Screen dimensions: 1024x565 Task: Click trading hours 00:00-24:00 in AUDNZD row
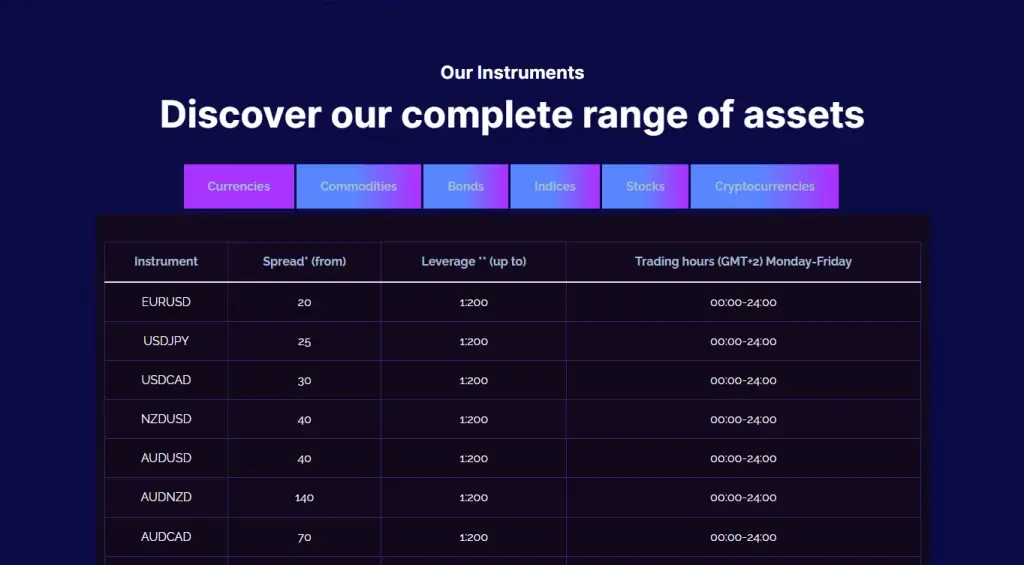click(x=743, y=498)
